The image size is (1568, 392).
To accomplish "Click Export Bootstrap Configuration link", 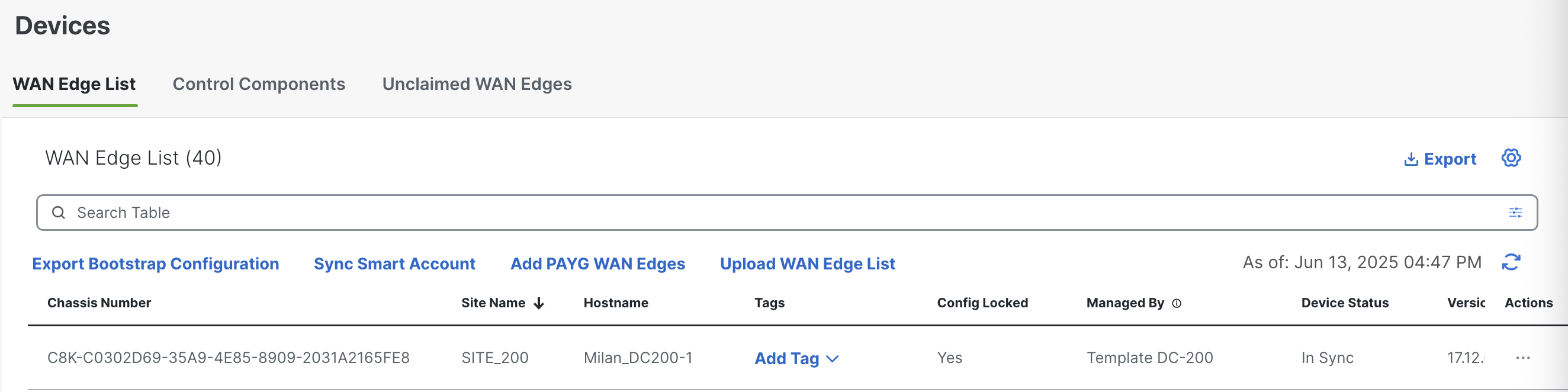I will pyautogui.click(x=155, y=264).
